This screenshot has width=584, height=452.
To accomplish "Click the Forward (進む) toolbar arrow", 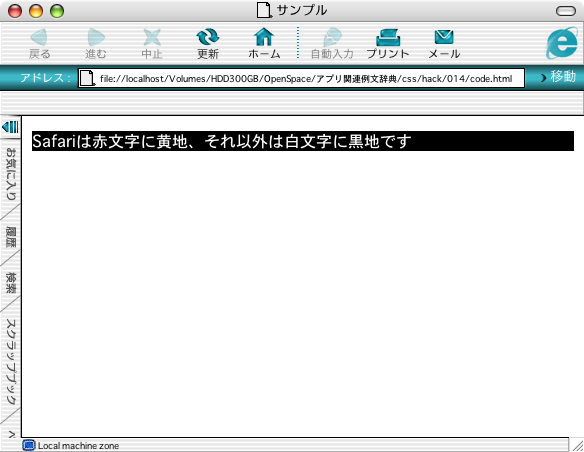I will click(96, 37).
